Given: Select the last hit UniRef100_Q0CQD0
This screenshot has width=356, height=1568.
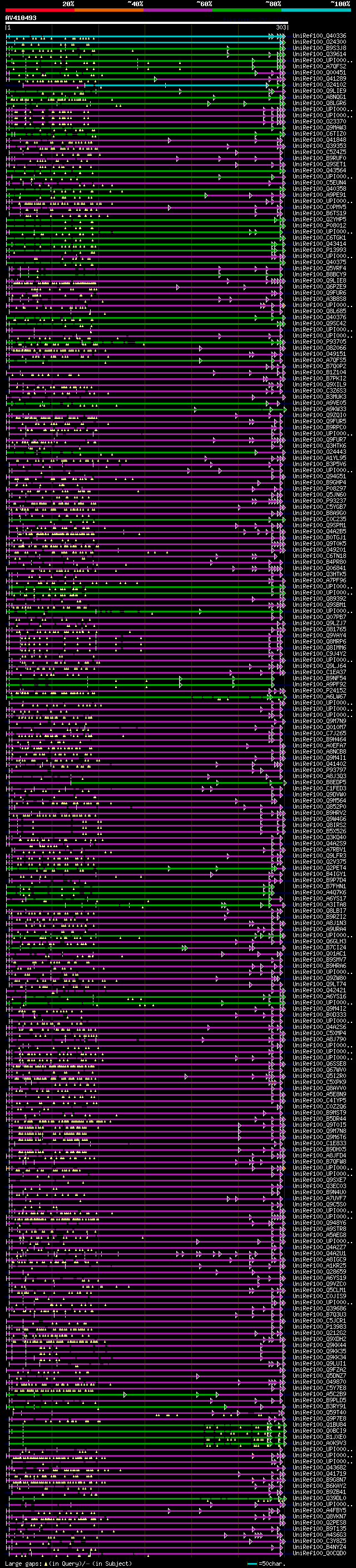Looking at the screenshot, I should (x=319, y=1553).
